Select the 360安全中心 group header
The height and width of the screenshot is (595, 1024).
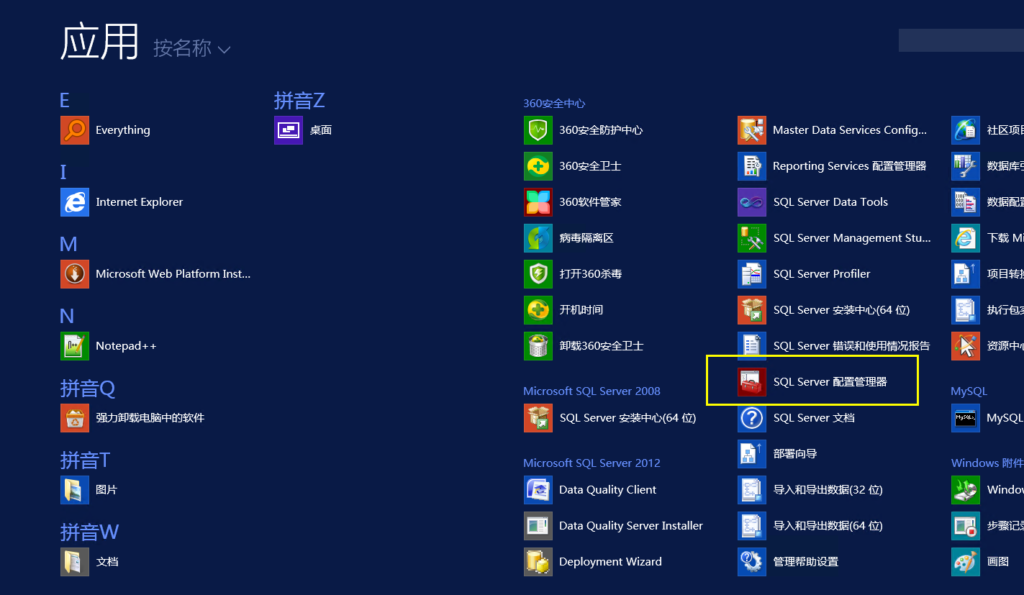click(554, 103)
